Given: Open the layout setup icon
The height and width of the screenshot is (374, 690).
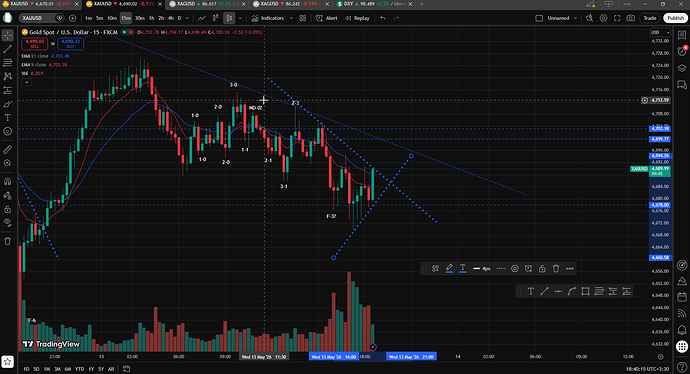Looking at the screenshot, I should click(539, 18).
